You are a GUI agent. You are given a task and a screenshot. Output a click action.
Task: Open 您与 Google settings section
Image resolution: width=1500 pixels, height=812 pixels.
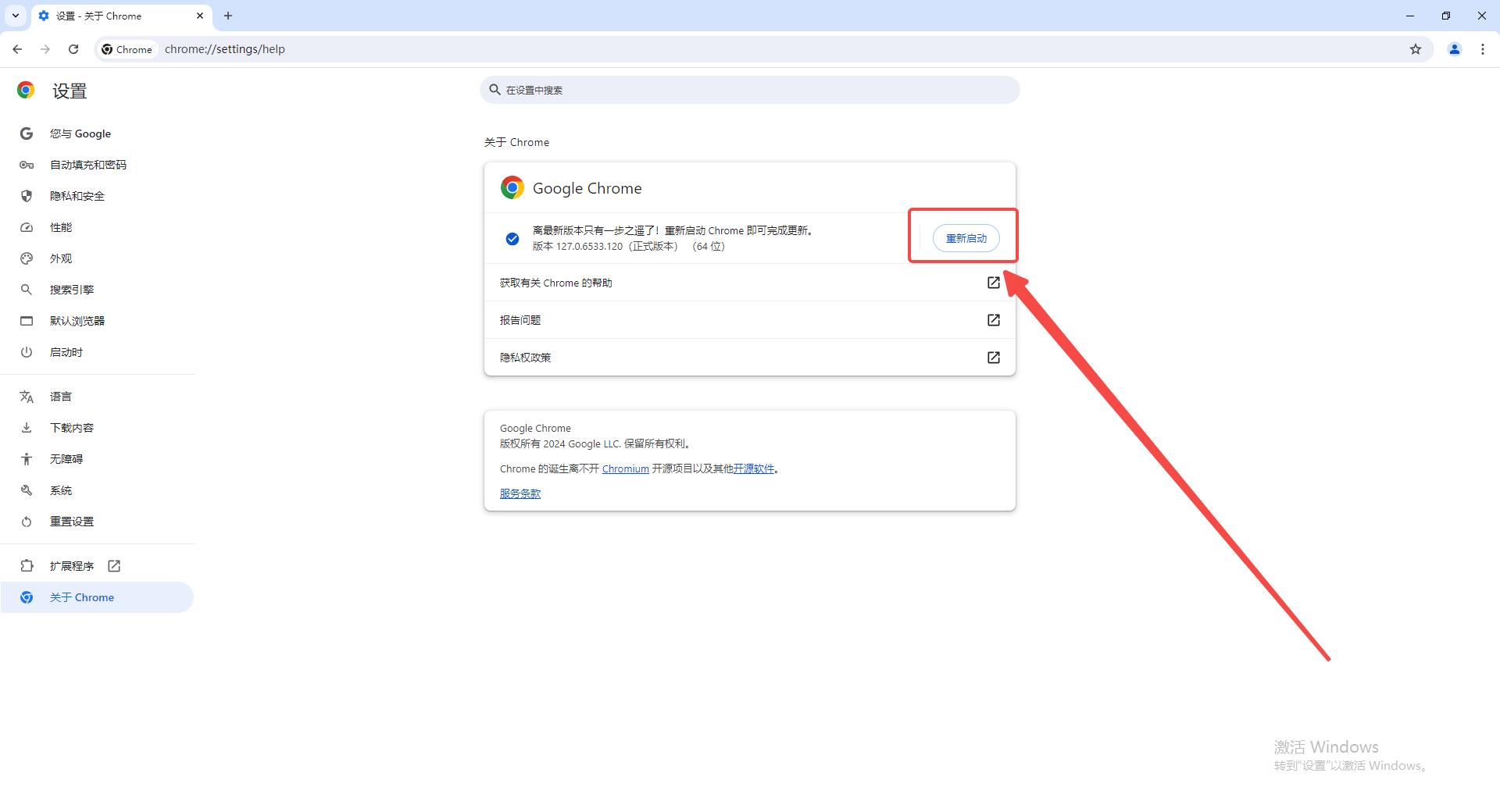pyautogui.click(x=97, y=134)
